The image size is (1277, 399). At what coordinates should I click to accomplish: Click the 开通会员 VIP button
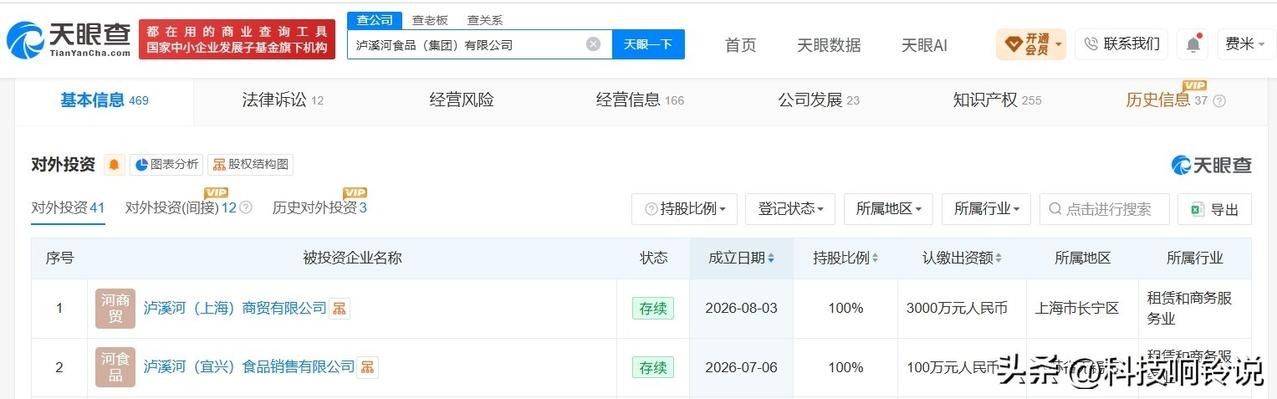[1031, 44]
